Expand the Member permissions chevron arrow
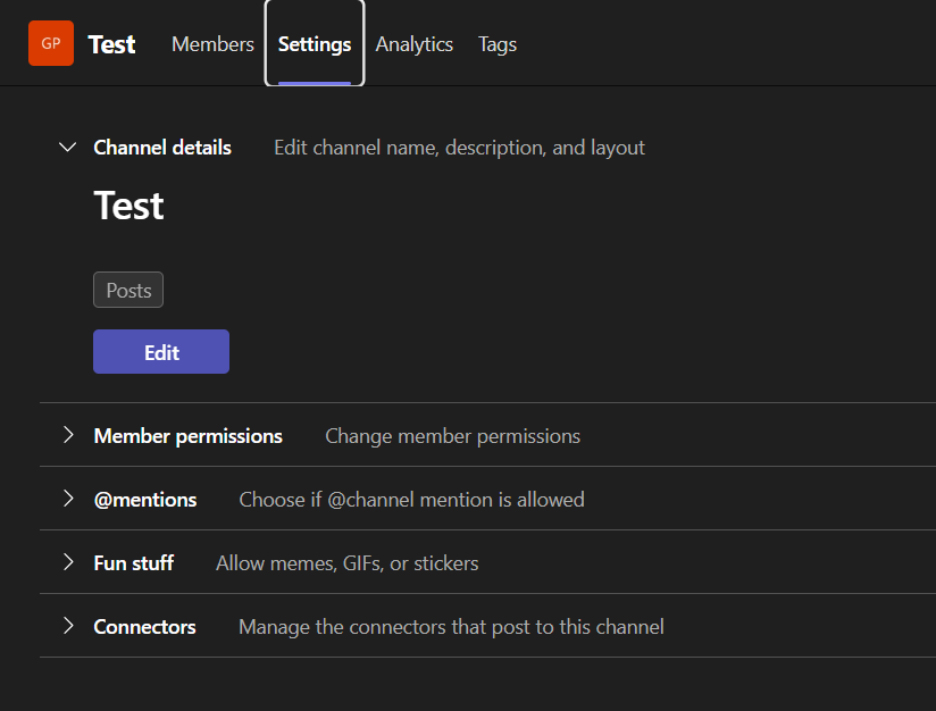 [x=68, y=435]
